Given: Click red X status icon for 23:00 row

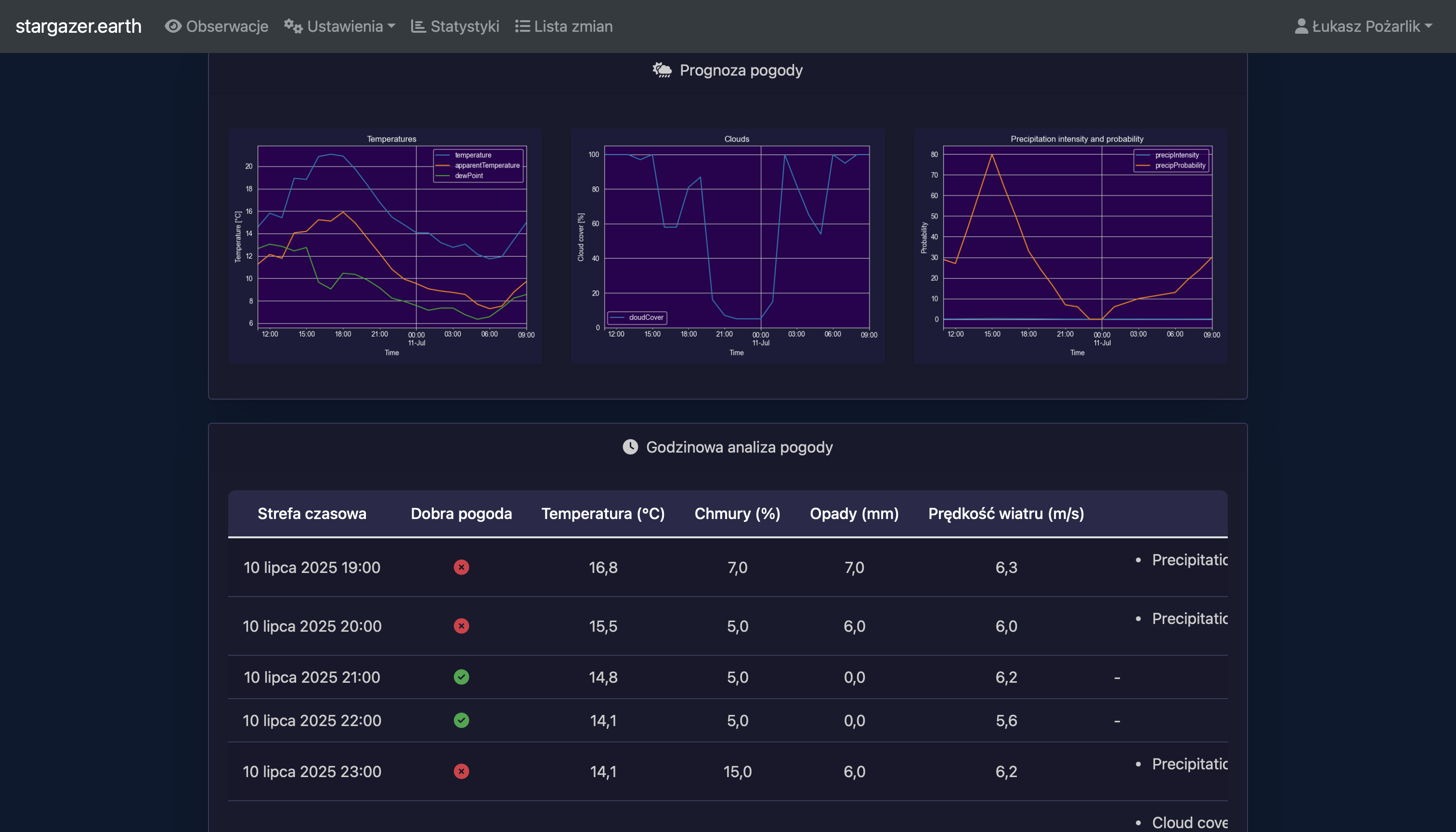Looking at the screenshot, I should [461, 771].
